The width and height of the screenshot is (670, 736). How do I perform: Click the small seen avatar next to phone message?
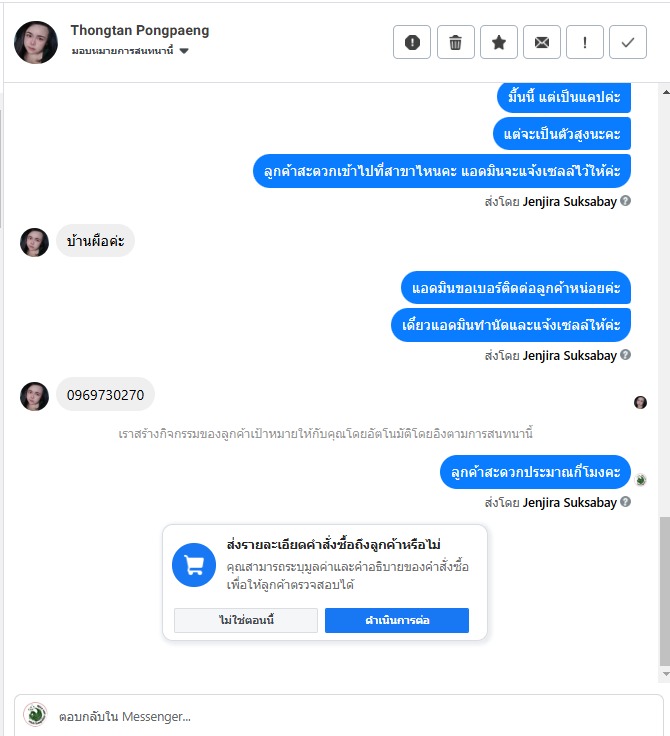640,402
